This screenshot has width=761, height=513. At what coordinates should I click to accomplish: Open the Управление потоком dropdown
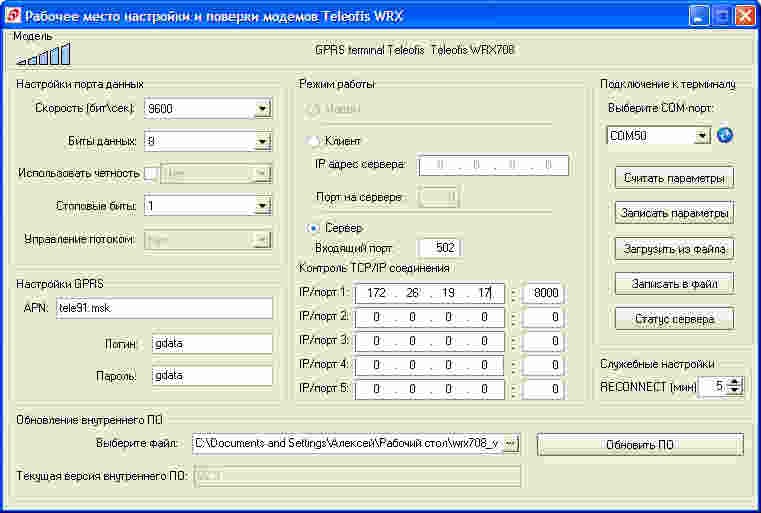(262, 240)
